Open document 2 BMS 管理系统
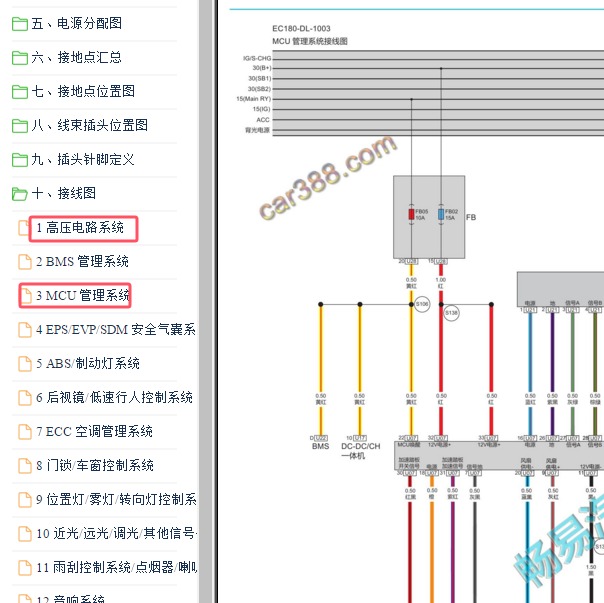The height and width of the screenshot is (603, 604). pyautogui.click(x=82, y=262)
